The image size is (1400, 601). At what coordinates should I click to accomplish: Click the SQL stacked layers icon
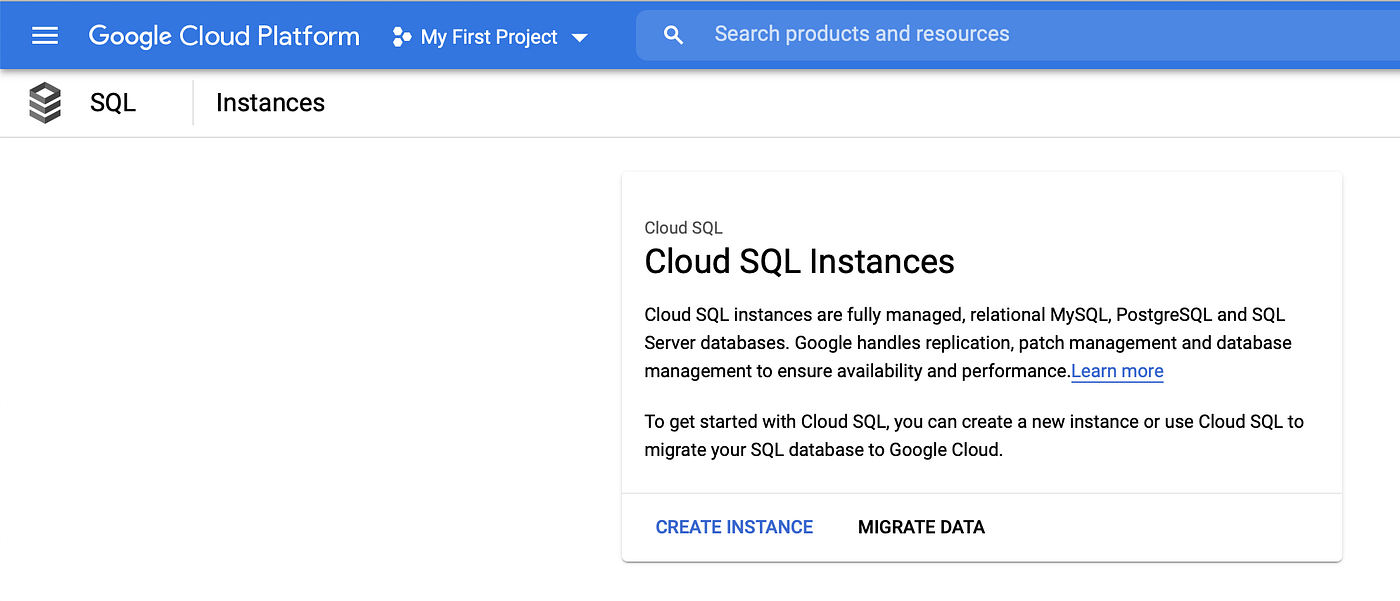[x=45, y=103]
